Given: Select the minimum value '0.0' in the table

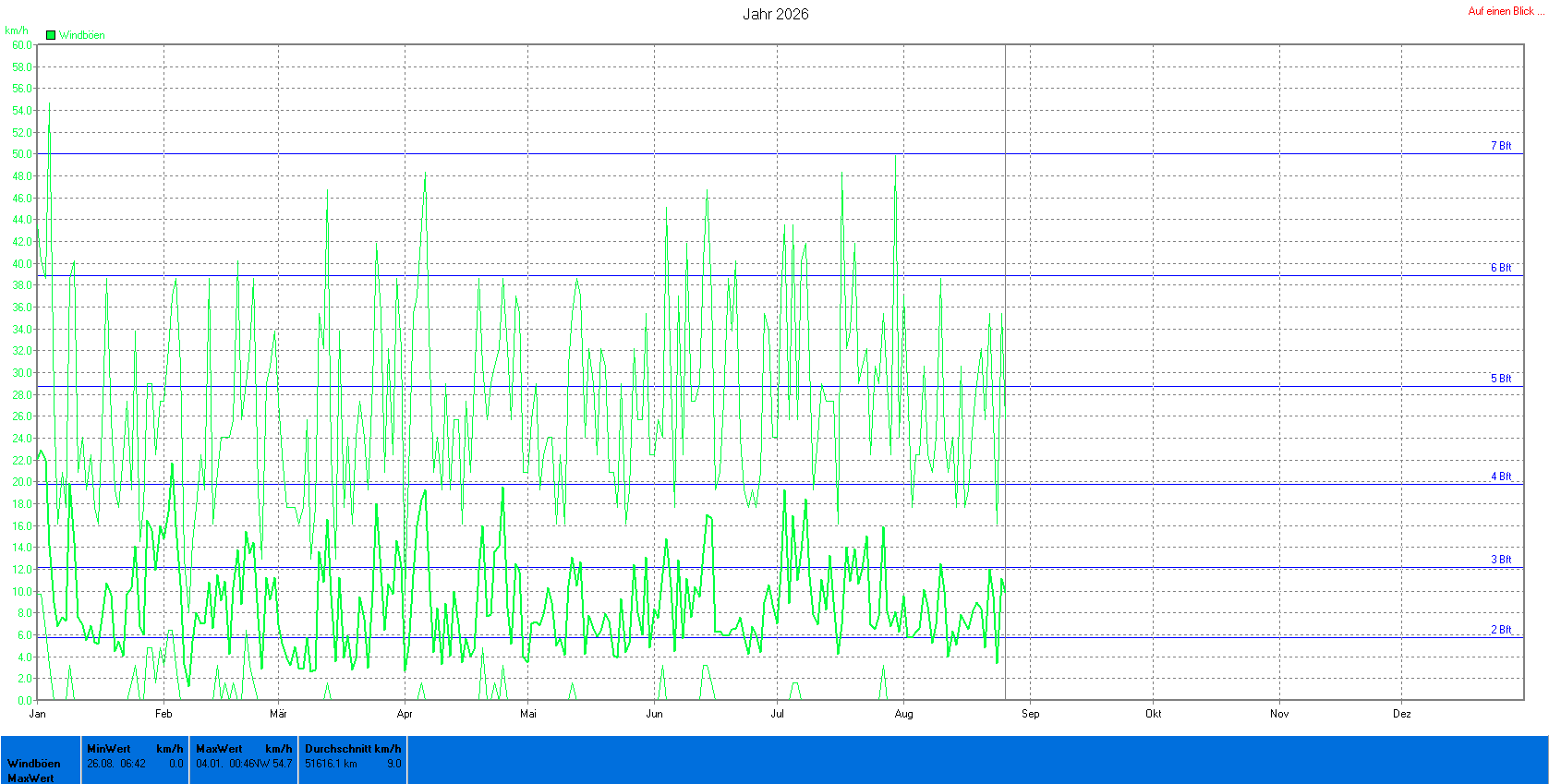Looking at the screenshot, I should click(x=175, y=764).
